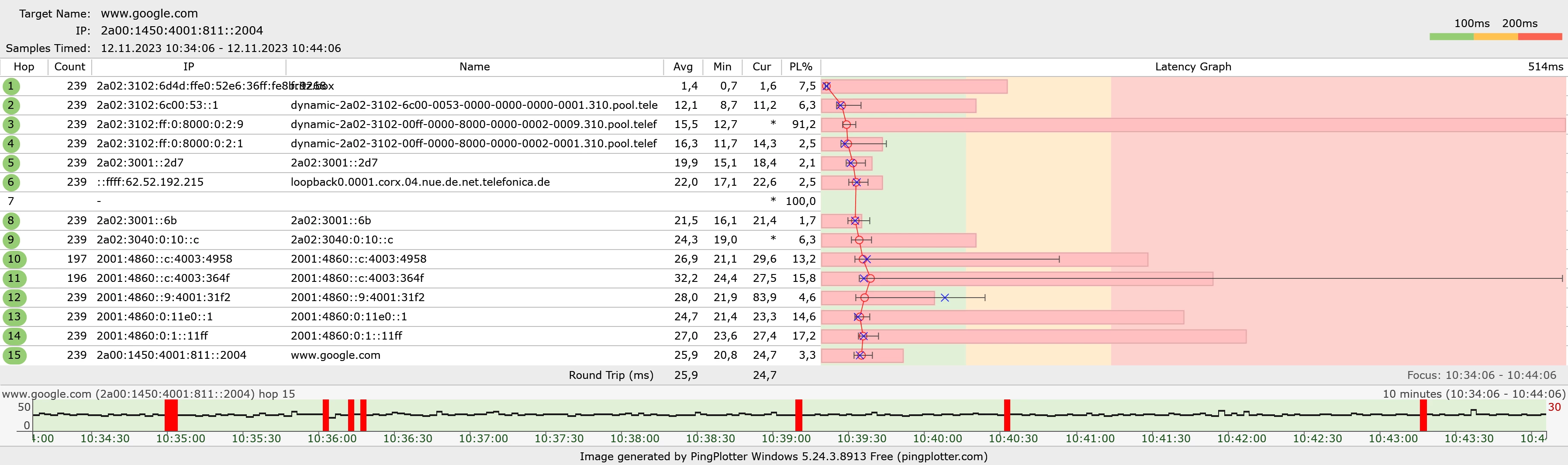
Task: Click the PingPlotter image credit footer text
Action: pos(784,456)
